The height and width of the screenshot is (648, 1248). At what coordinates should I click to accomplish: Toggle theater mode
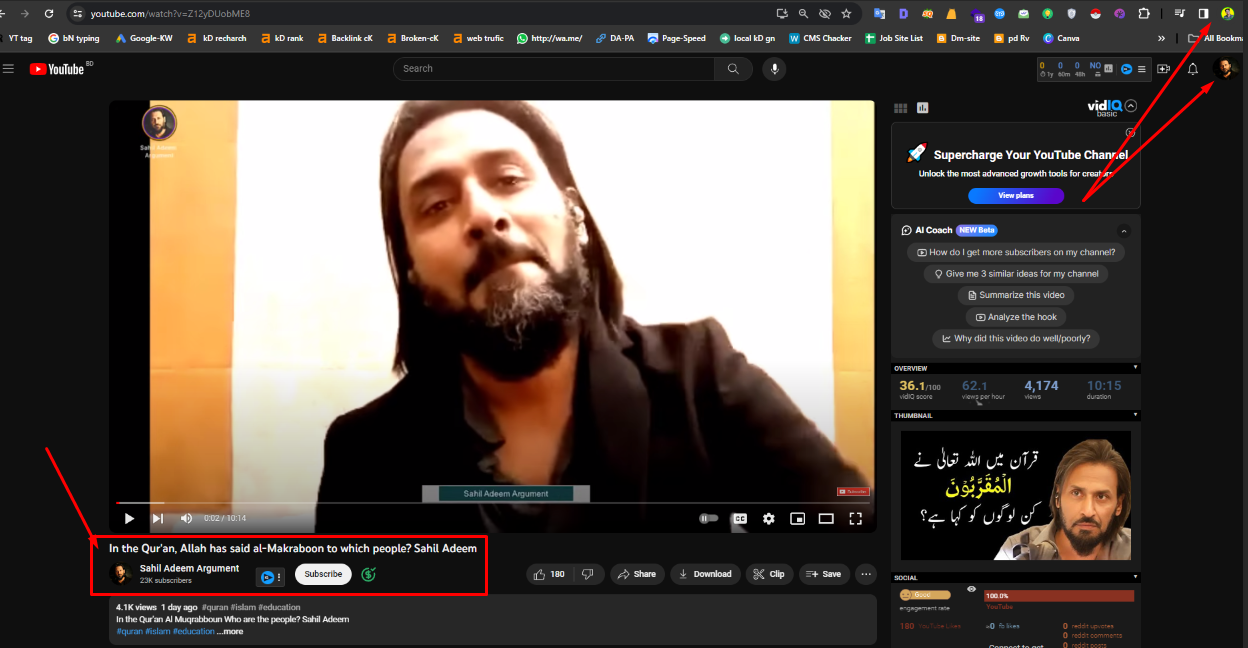pos(826,518)
